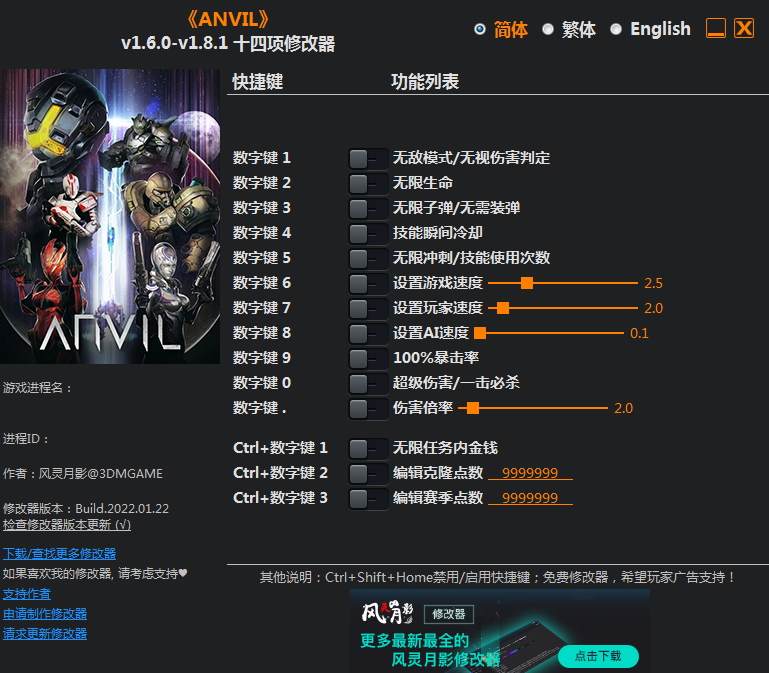Click the Ctrl+数字键 1 hotkey label
Image resolution: width=769 pixels, height=673 pixels.
(280, 448)
